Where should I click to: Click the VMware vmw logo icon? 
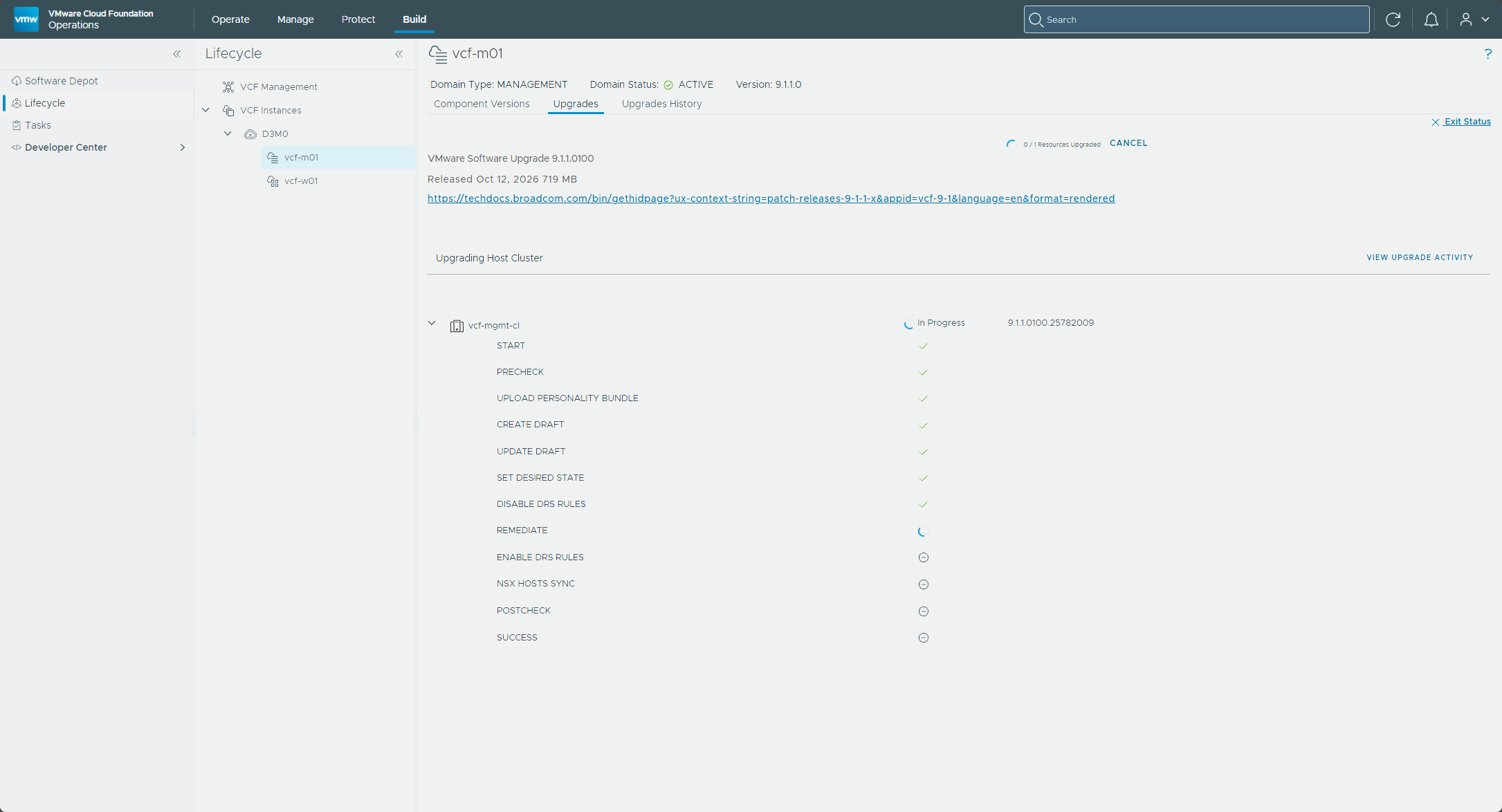(x=26, y=19)
